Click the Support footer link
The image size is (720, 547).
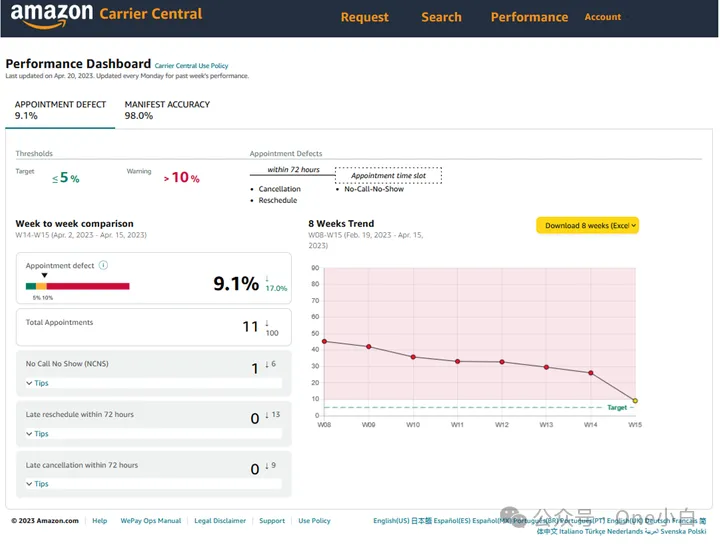tap(272, 521)
